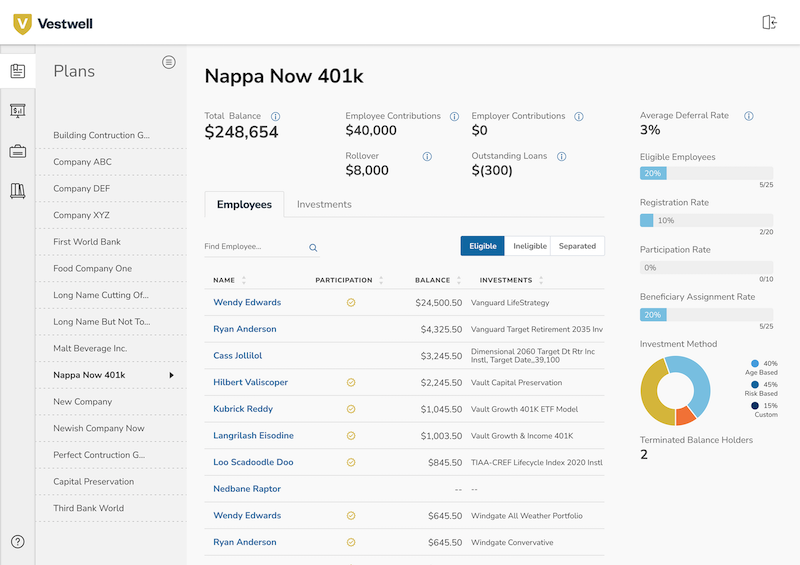Select Long Name Cutting Of... plan
This screenshot has width=800, height=565.
pyautogui.click(x=111, y=295)
